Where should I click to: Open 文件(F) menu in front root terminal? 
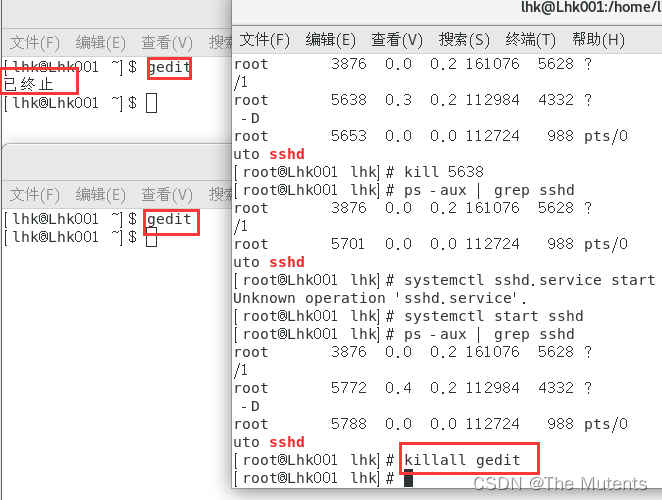click(x=265, y=40)
